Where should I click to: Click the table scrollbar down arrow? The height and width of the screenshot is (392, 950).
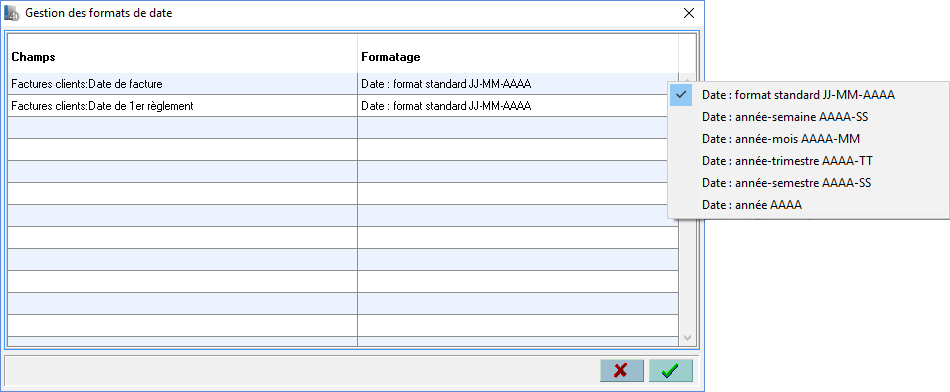click(687, 337)
